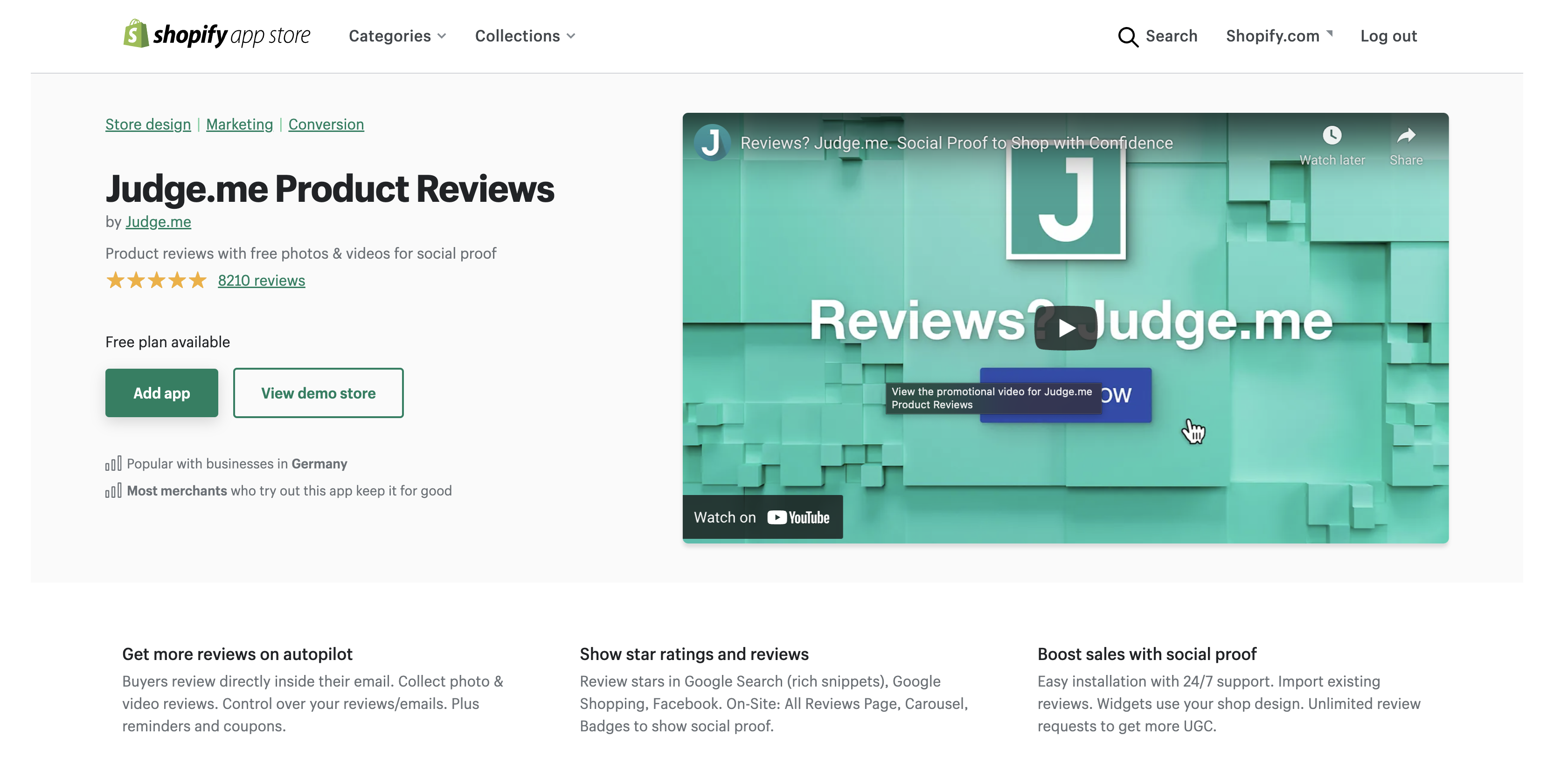Click 'Boost sales with social proof' heading
1554x784 pixels.
(1147, 654)
